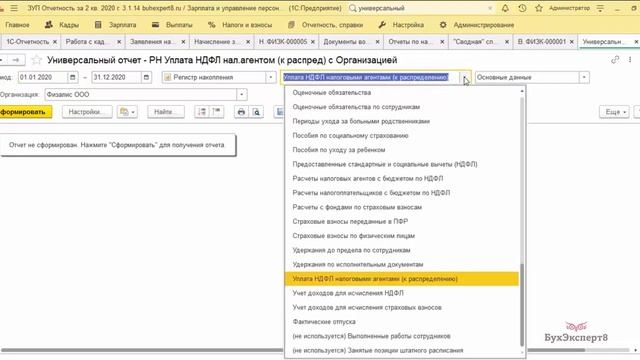Open Отчетность, справки section

(325, 25)
